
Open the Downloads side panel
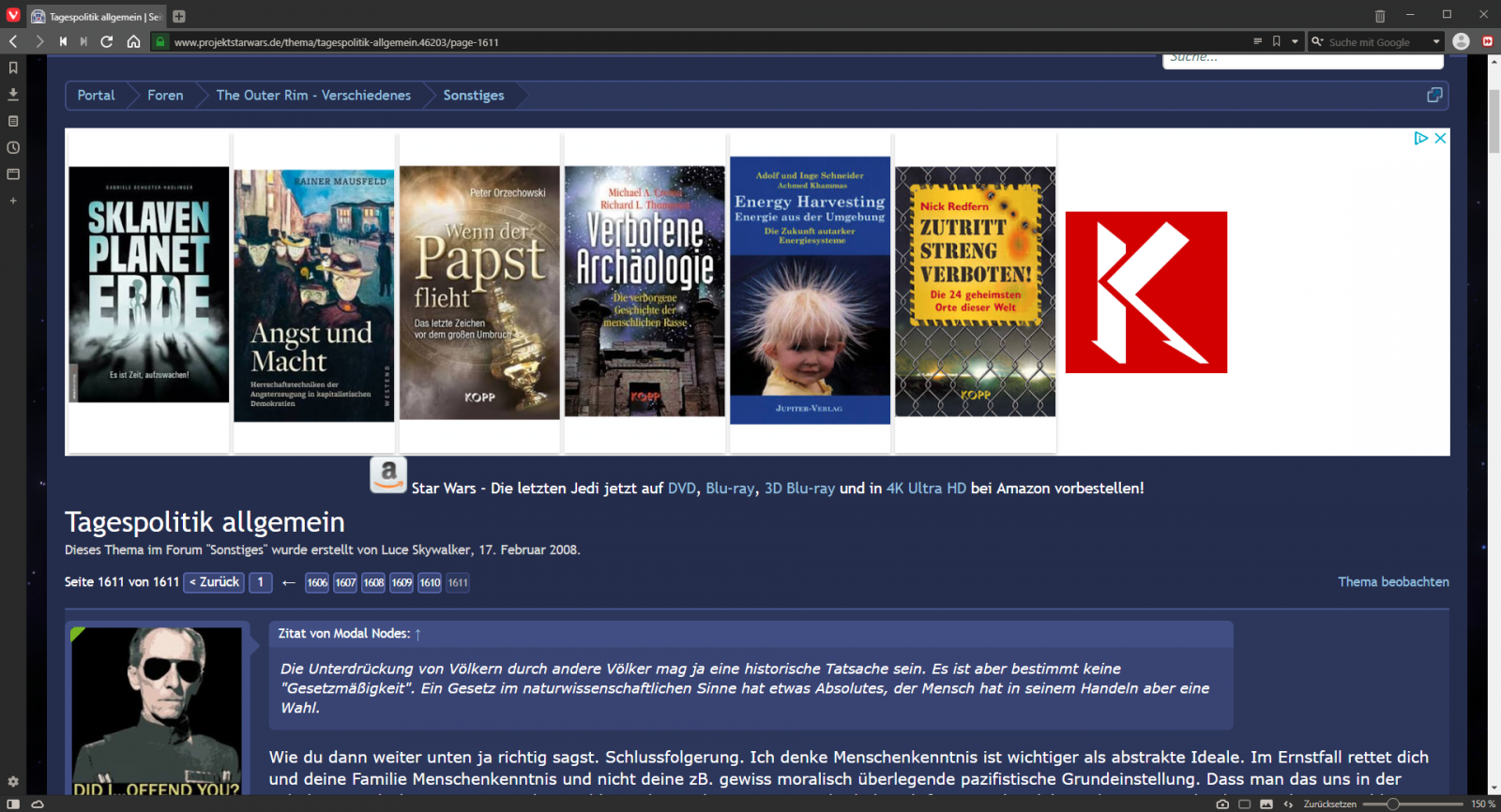tap(13, 94)
